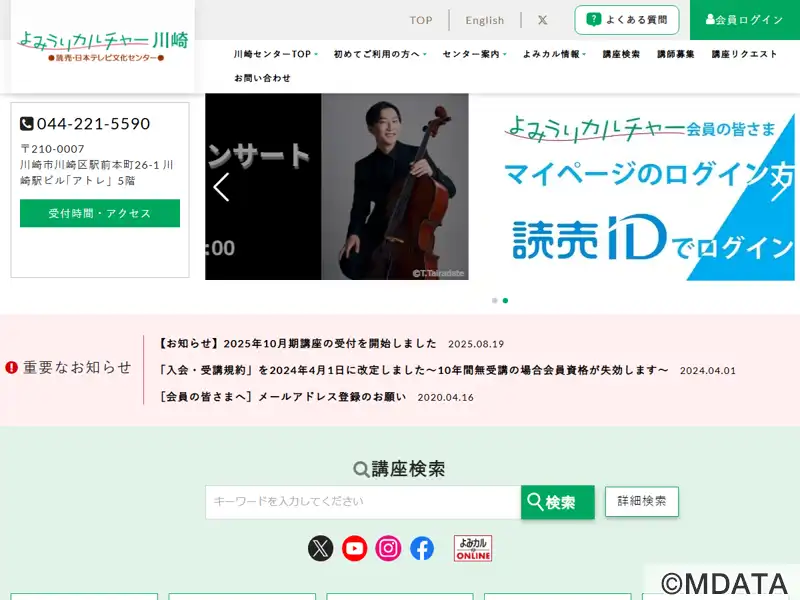Image resolution: width=800 pixels, height=600 pixels.
Task: Click the phone number 044-221-5590
Action: pyautogui.click(x=93, y=123)
